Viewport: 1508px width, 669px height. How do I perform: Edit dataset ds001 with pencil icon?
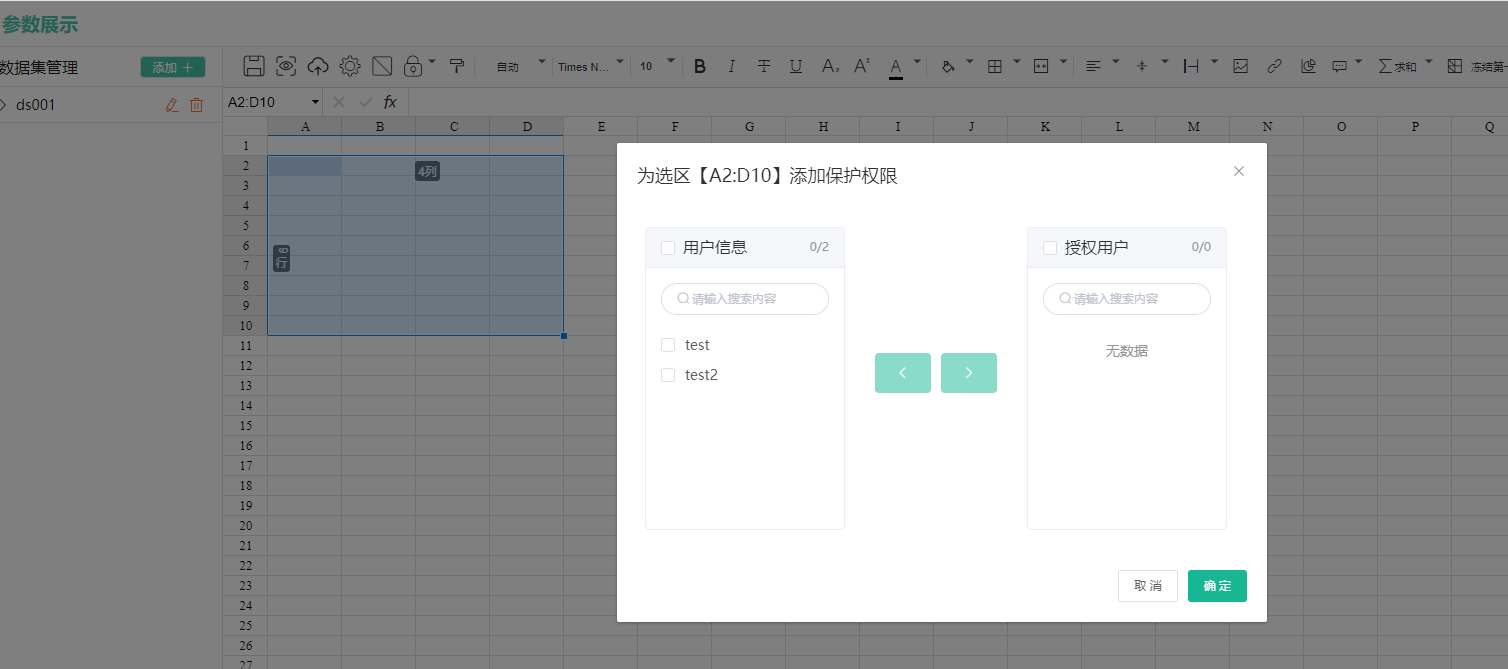pos(172,104)
